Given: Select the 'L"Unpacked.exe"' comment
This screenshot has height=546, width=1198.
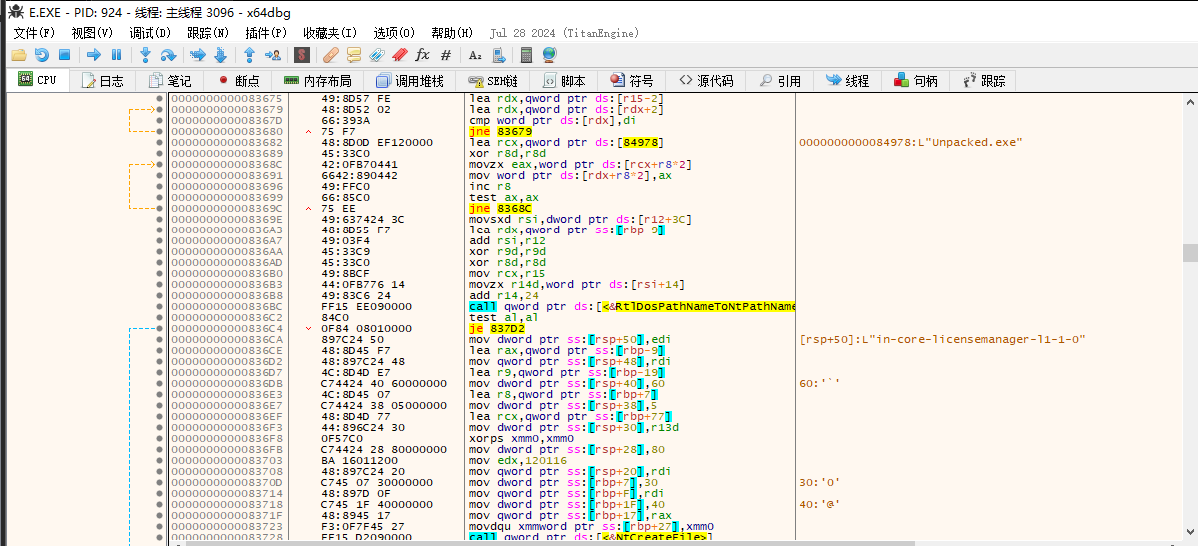Looking at the screenshot, I should point(910,143).
